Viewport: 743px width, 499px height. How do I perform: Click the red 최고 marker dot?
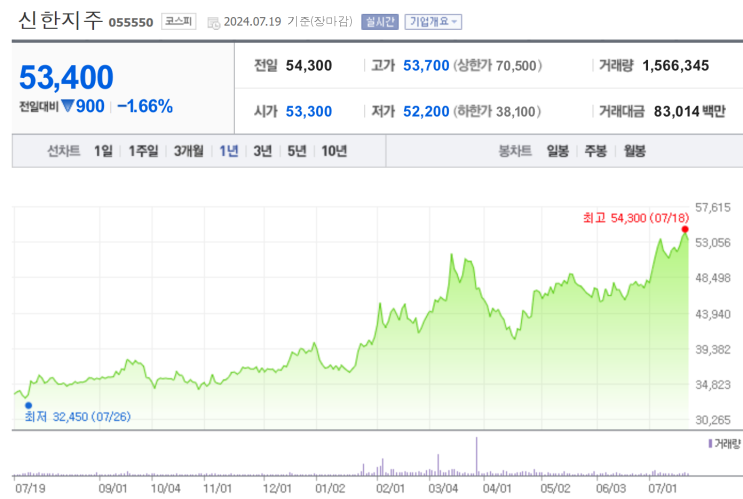(685, 229)
